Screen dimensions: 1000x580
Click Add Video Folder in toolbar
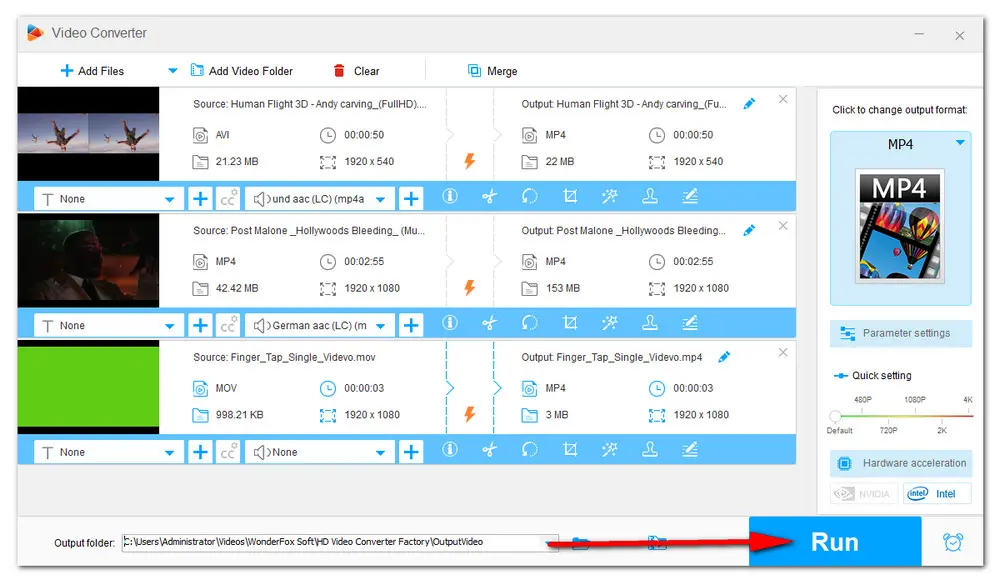(x=241, y=71)
